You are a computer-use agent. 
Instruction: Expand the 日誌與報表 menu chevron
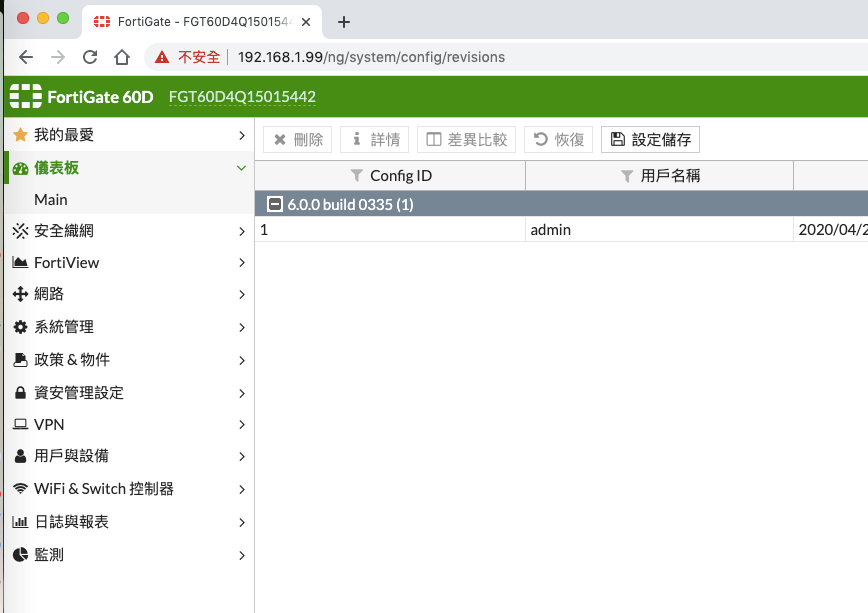click(x=241, y=522)
